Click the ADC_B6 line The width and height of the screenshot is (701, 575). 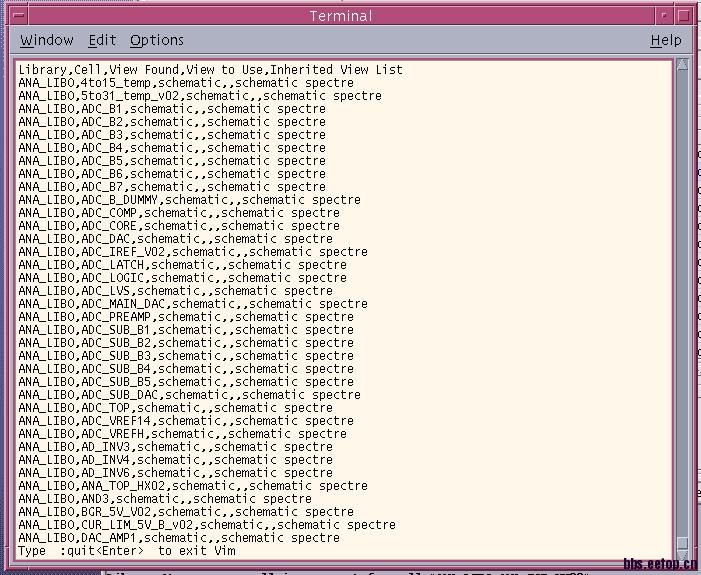172,173
